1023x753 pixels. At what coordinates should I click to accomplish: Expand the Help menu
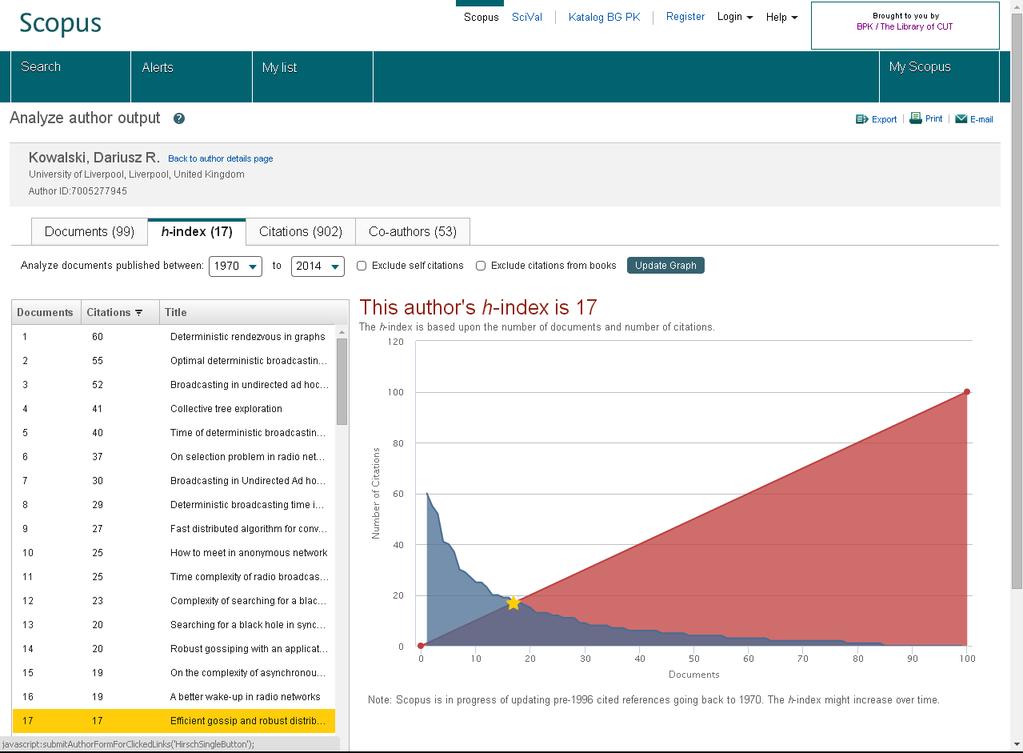[782, 17]
